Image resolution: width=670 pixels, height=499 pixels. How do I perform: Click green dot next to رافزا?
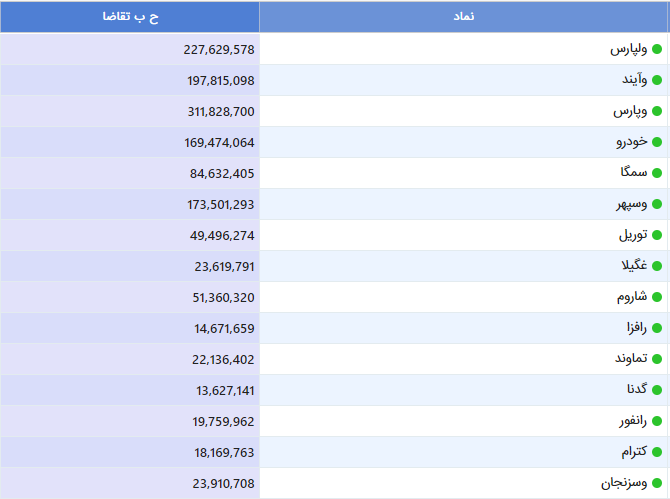pos(657,328)
